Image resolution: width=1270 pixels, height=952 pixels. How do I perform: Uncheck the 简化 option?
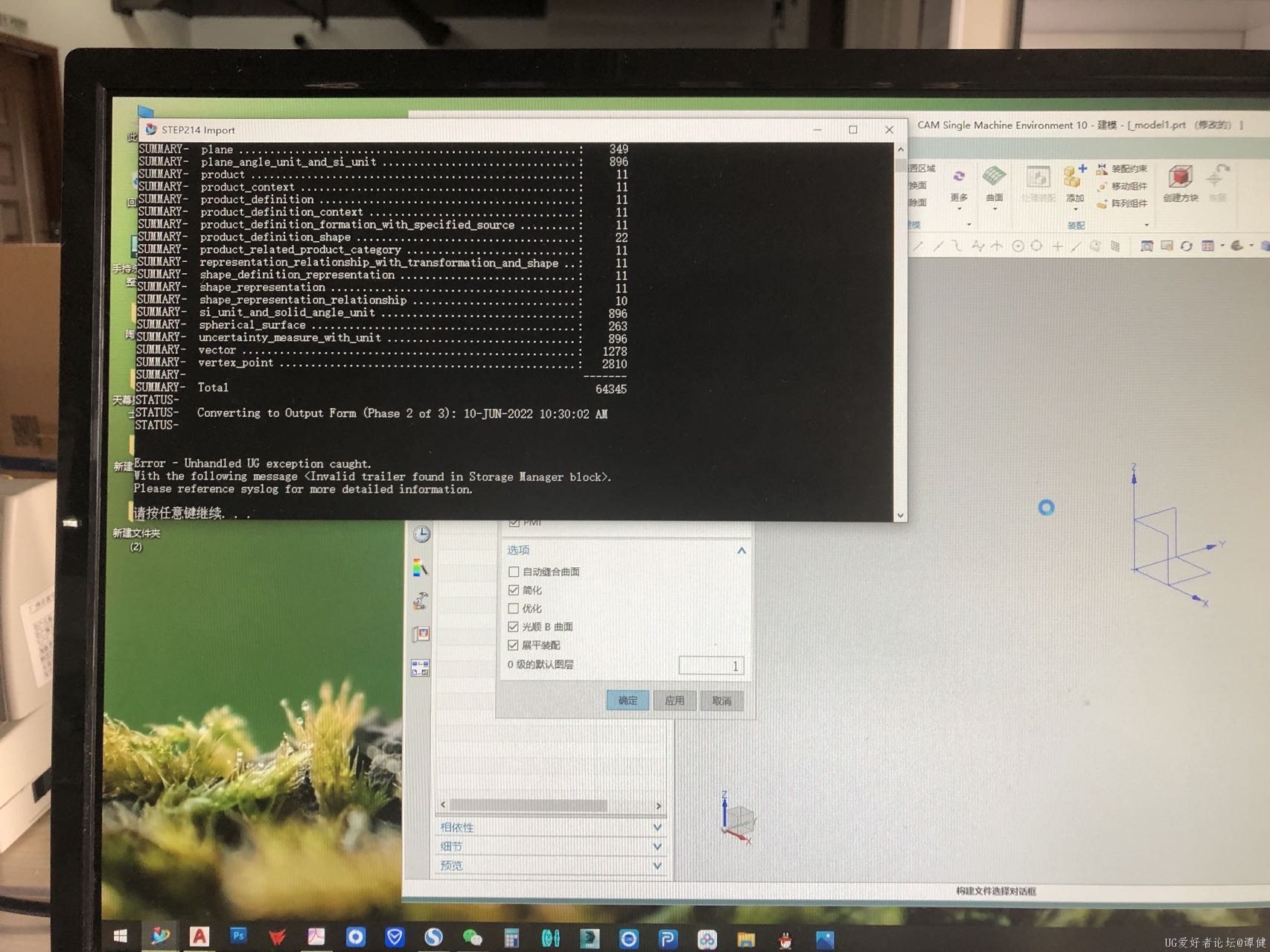tap(514, 590)
